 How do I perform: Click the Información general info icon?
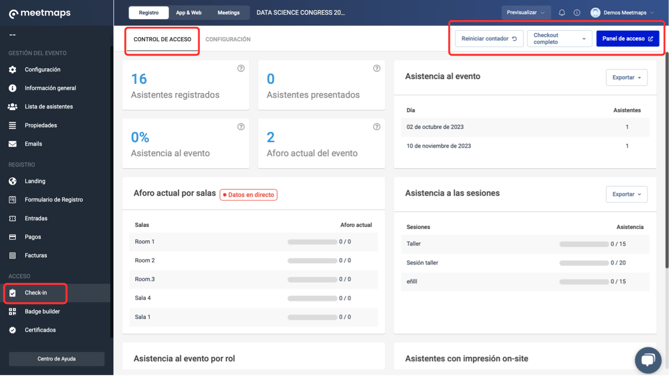[x=12, y=88]
